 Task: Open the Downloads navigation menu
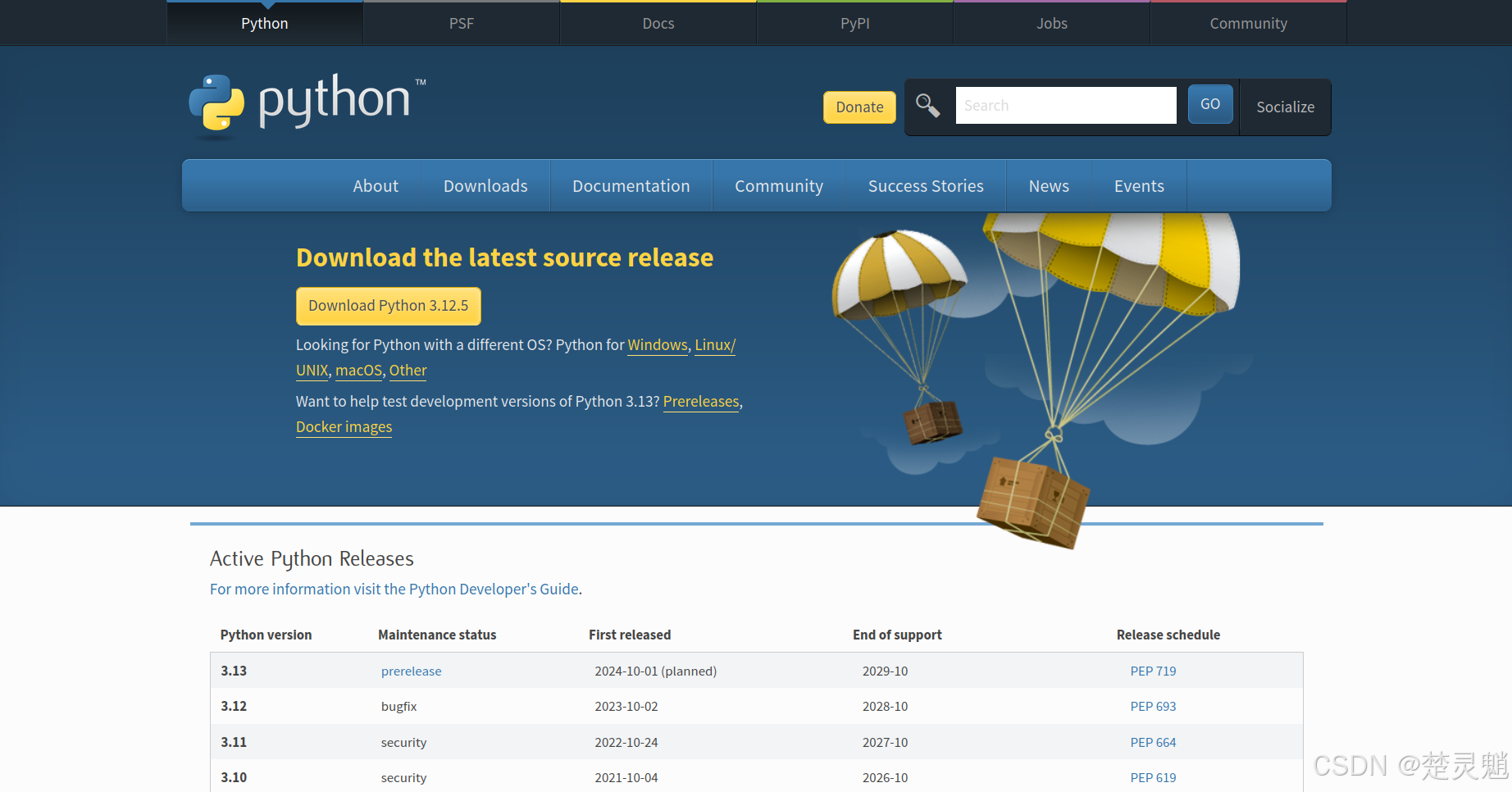(x=485, y=186)
